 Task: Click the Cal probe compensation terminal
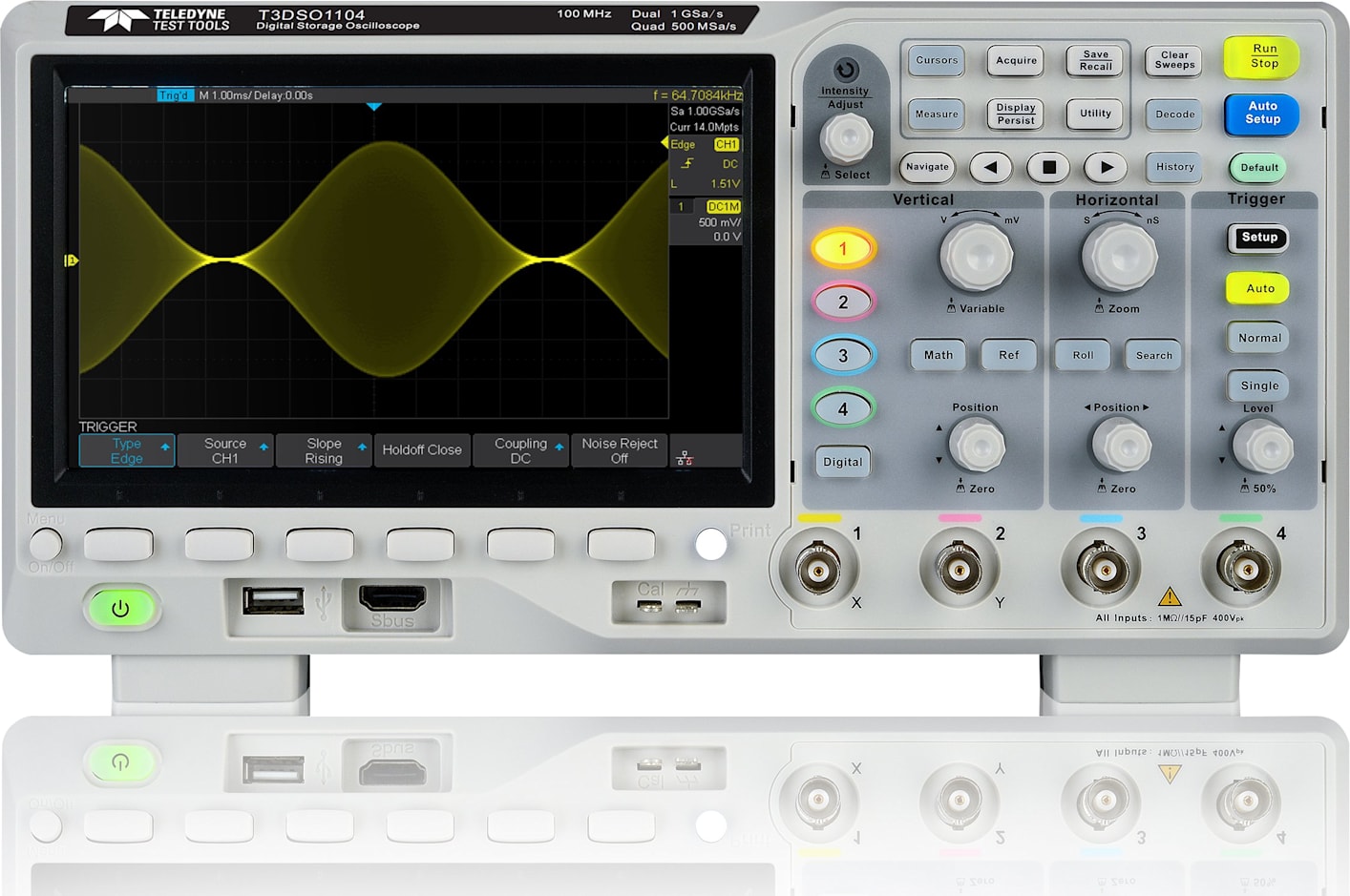click(650, 606)
